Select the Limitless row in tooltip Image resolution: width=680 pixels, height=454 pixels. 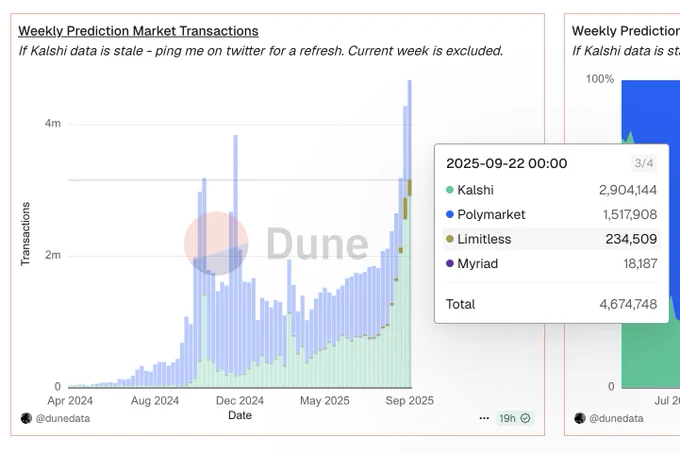pos(551,239)
